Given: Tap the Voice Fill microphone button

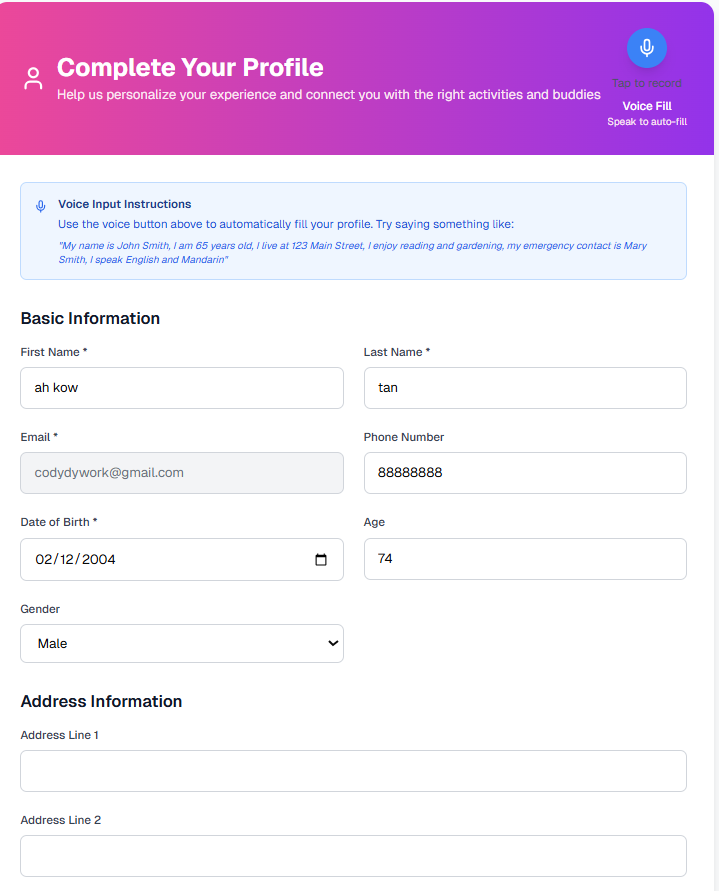Looking at the screenshot, I should click(647, 47).
